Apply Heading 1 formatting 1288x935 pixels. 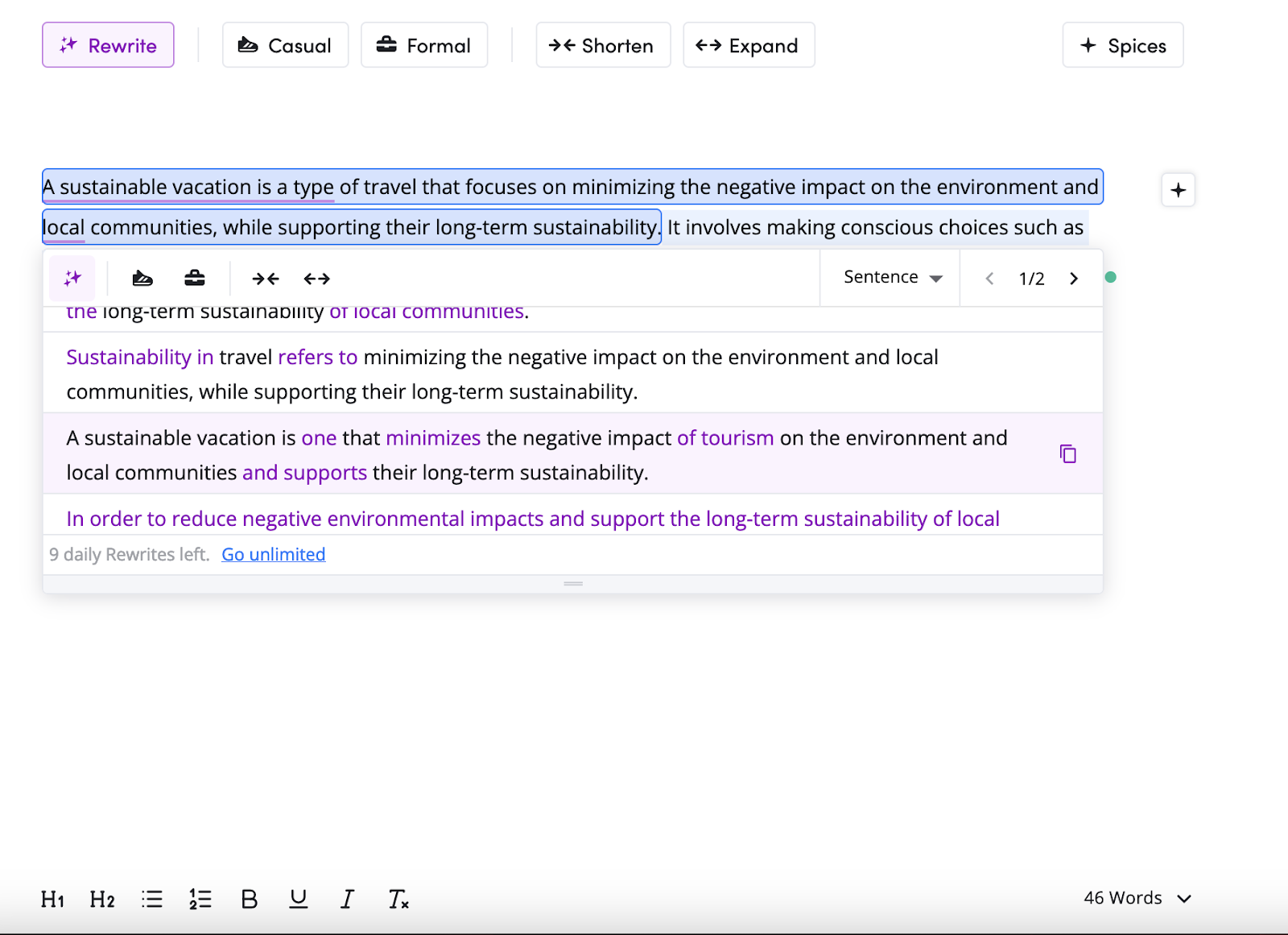coord(52,899)
